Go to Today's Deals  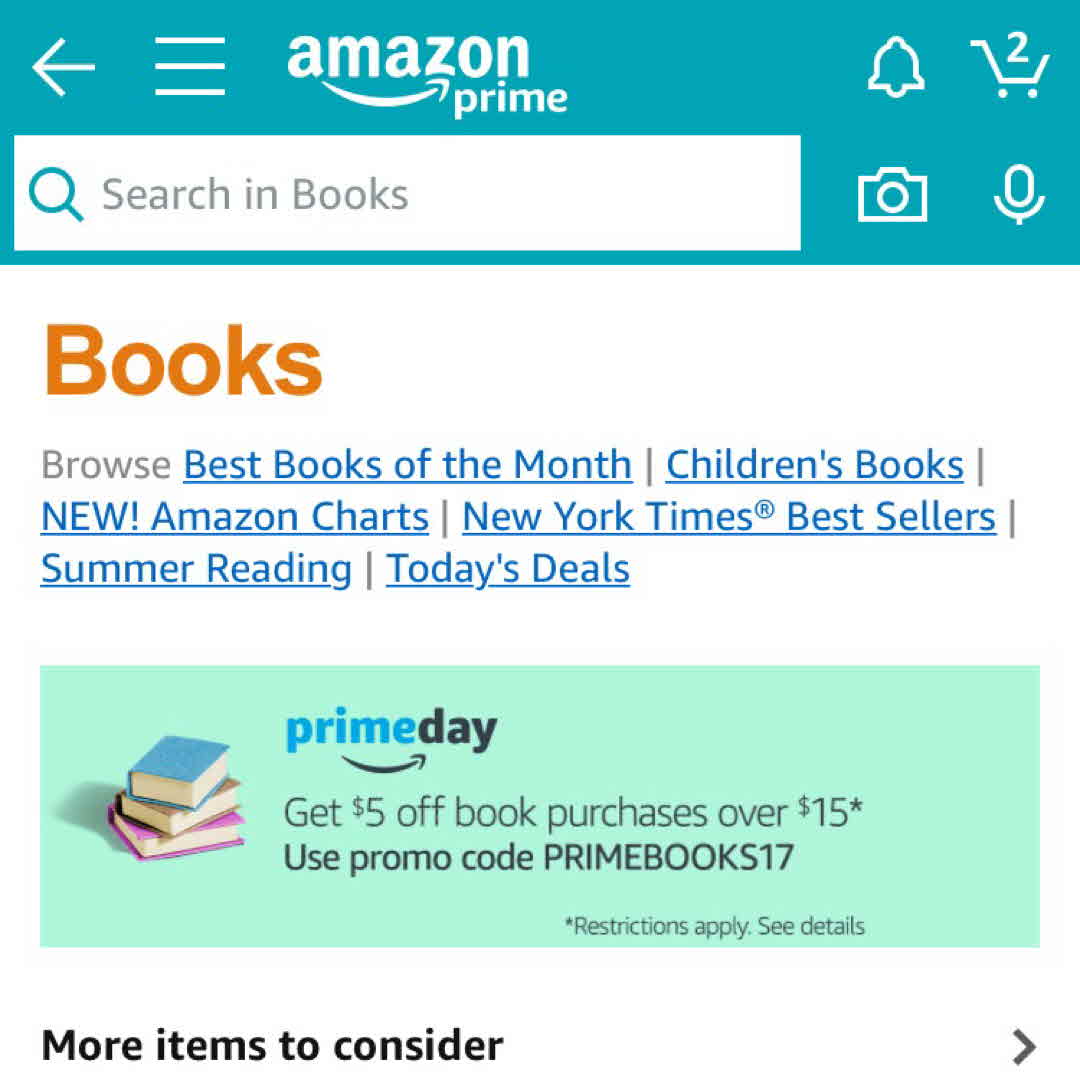coord(508,569)
